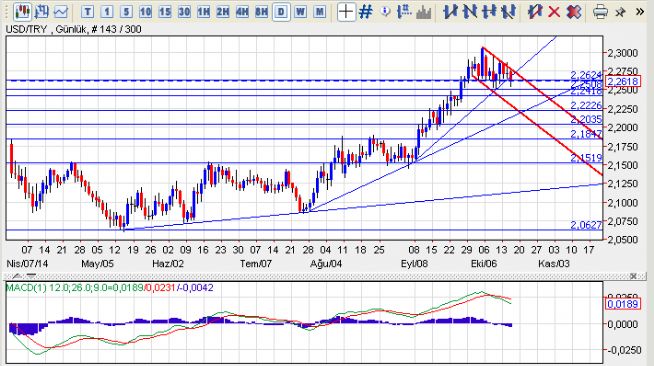Delete selected drawing with red X

tap(554, 12)
